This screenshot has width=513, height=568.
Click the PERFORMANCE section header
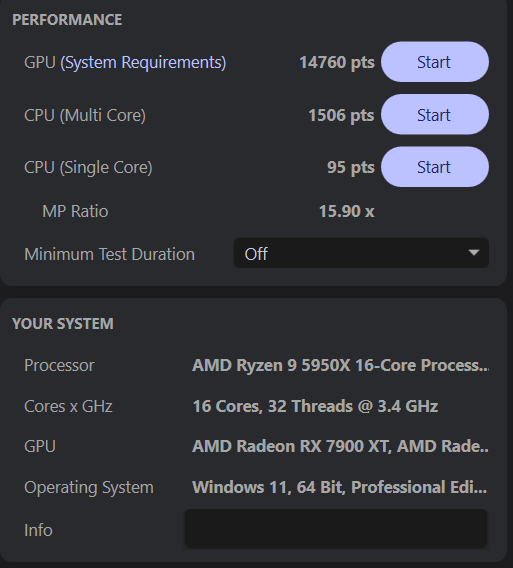[67, 20]
